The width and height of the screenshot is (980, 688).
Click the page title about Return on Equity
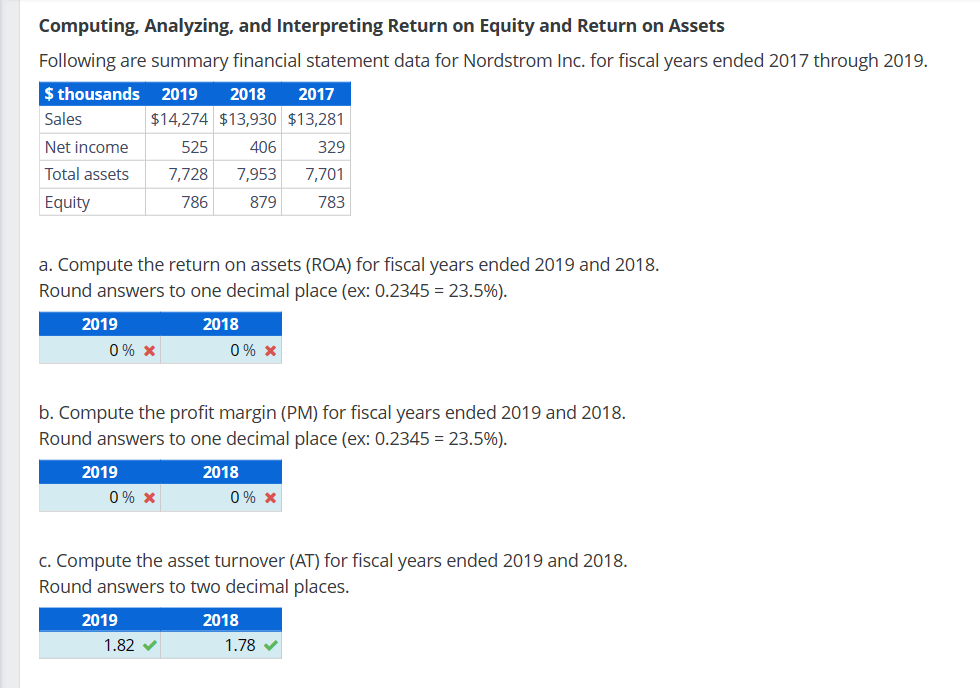(x=380, y=25)
